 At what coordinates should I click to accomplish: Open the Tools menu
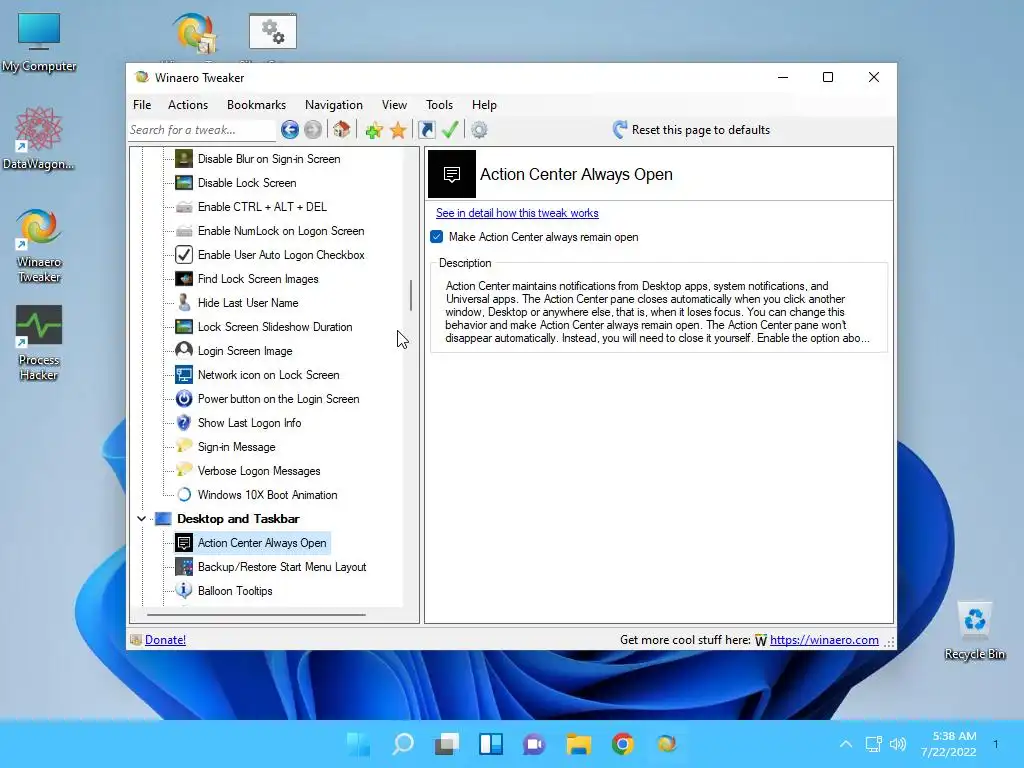[439, 104]
